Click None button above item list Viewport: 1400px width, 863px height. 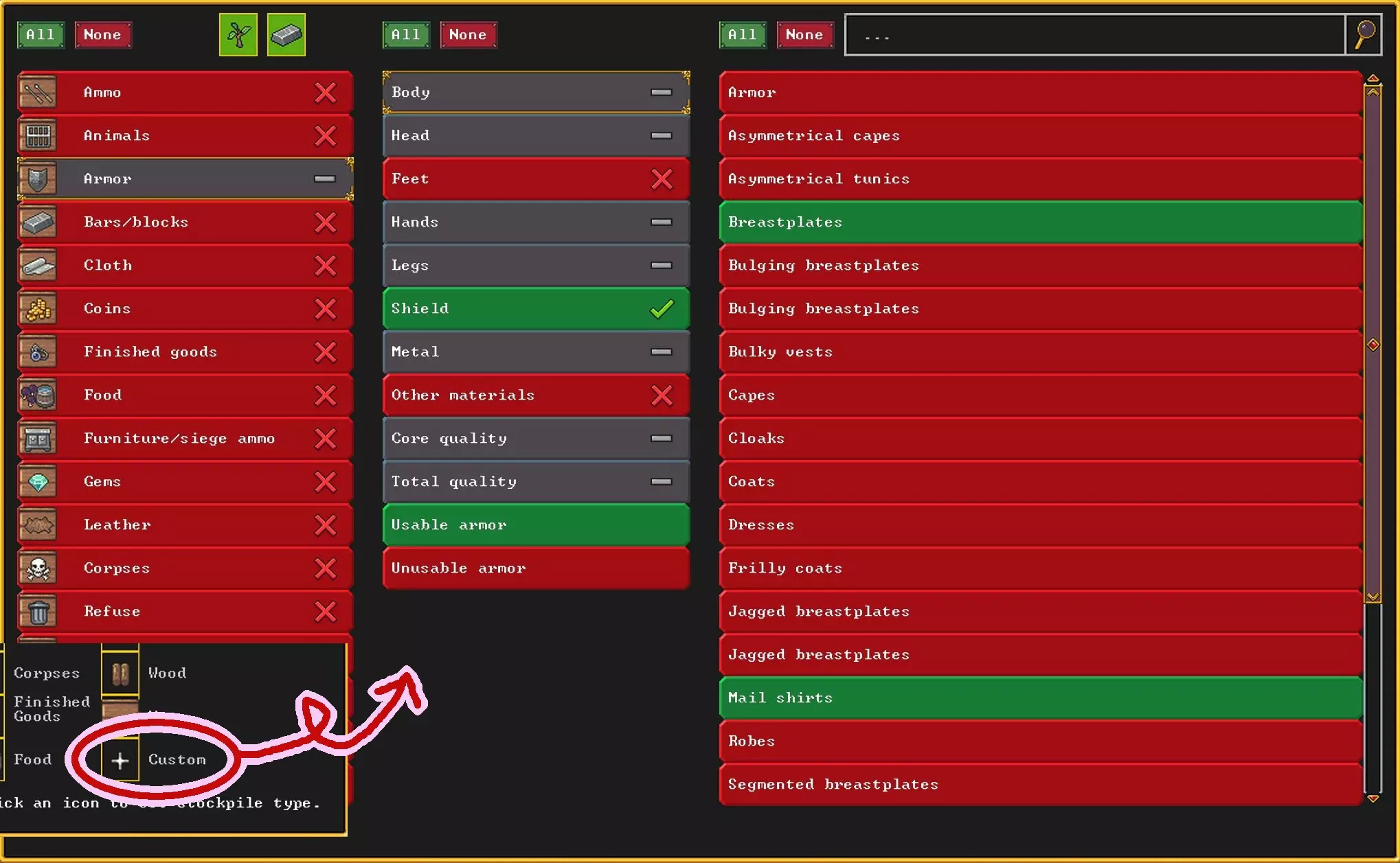[x=804, y=34]
